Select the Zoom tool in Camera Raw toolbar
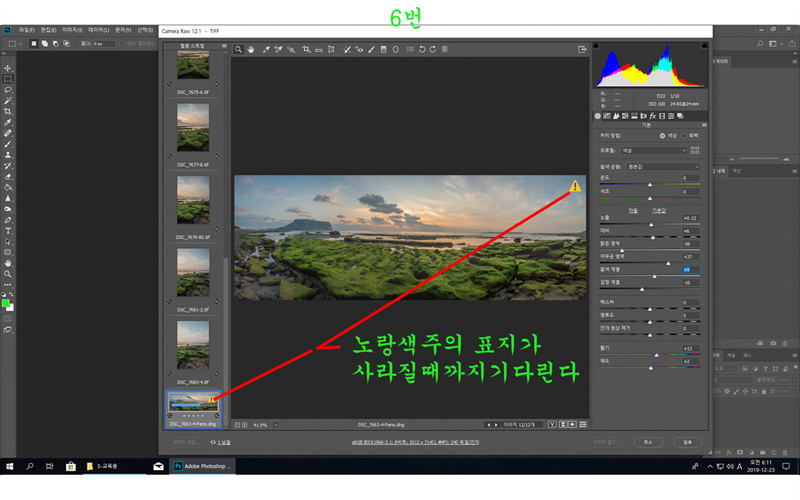Viewport: 800px width, 500px height. click(238, 49)
